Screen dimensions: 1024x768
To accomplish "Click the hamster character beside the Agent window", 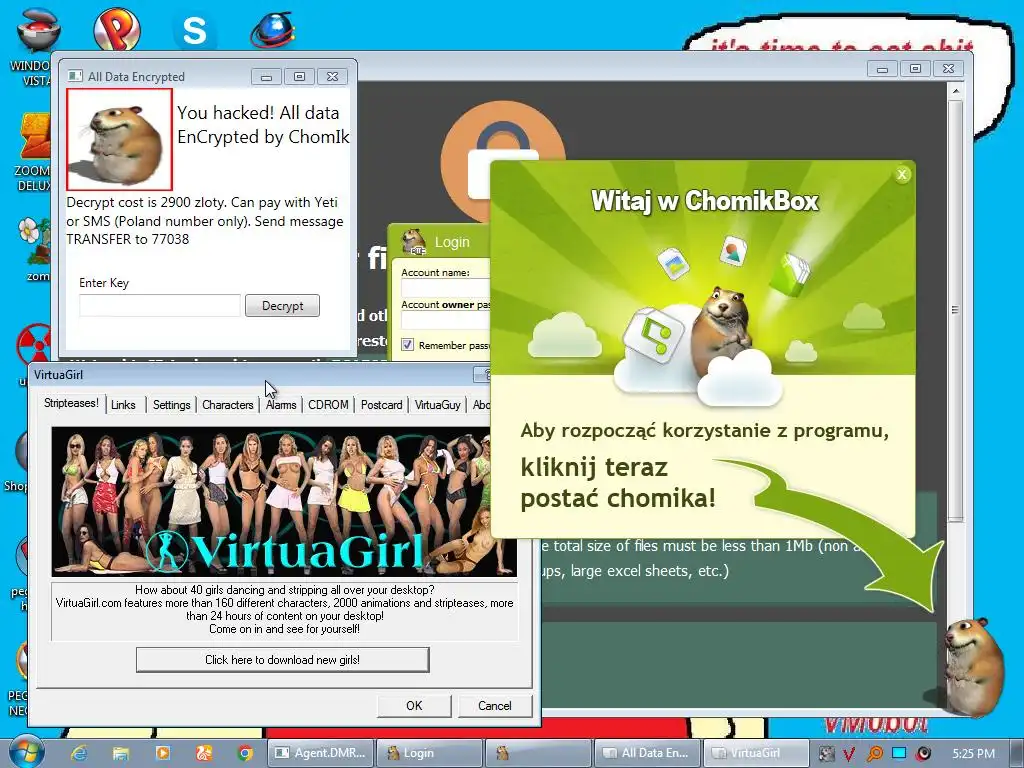I will pos(974,665).
